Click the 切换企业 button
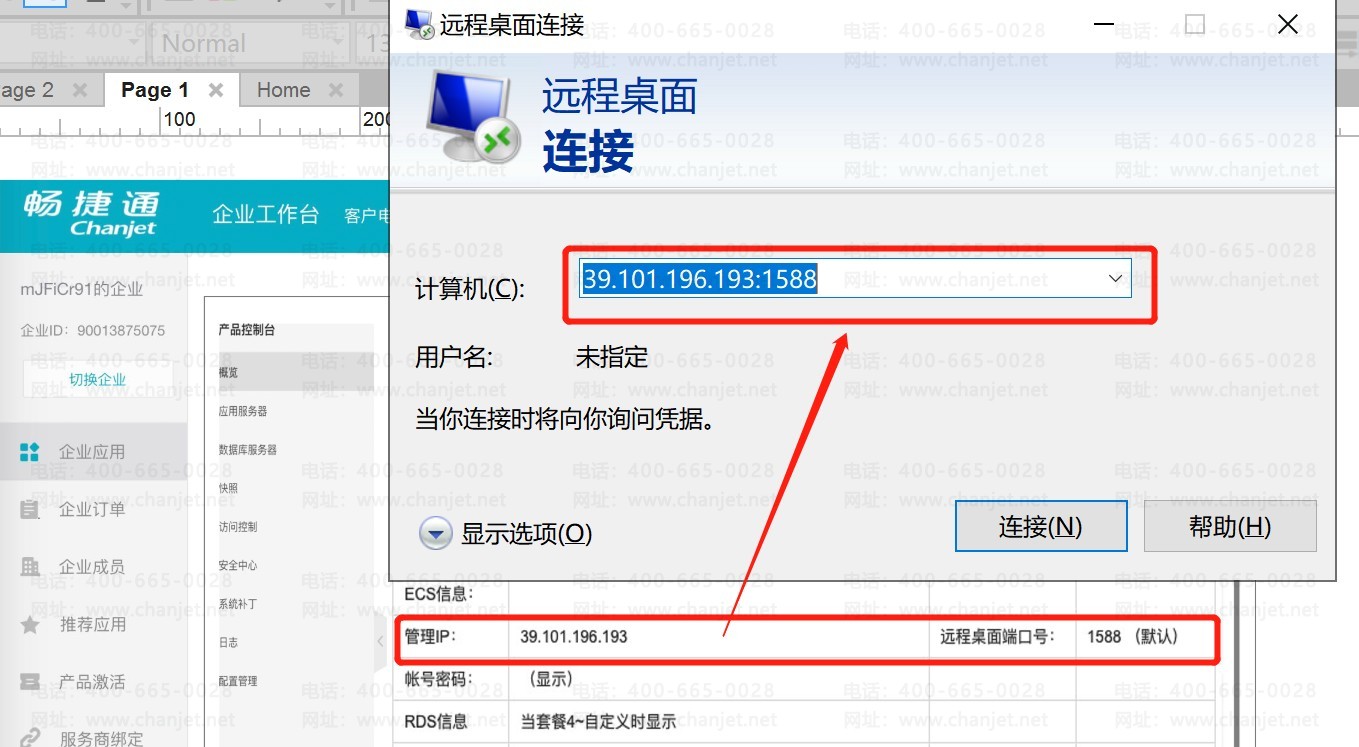Viewport: 1359px width, 747px height. pos(97,380)
